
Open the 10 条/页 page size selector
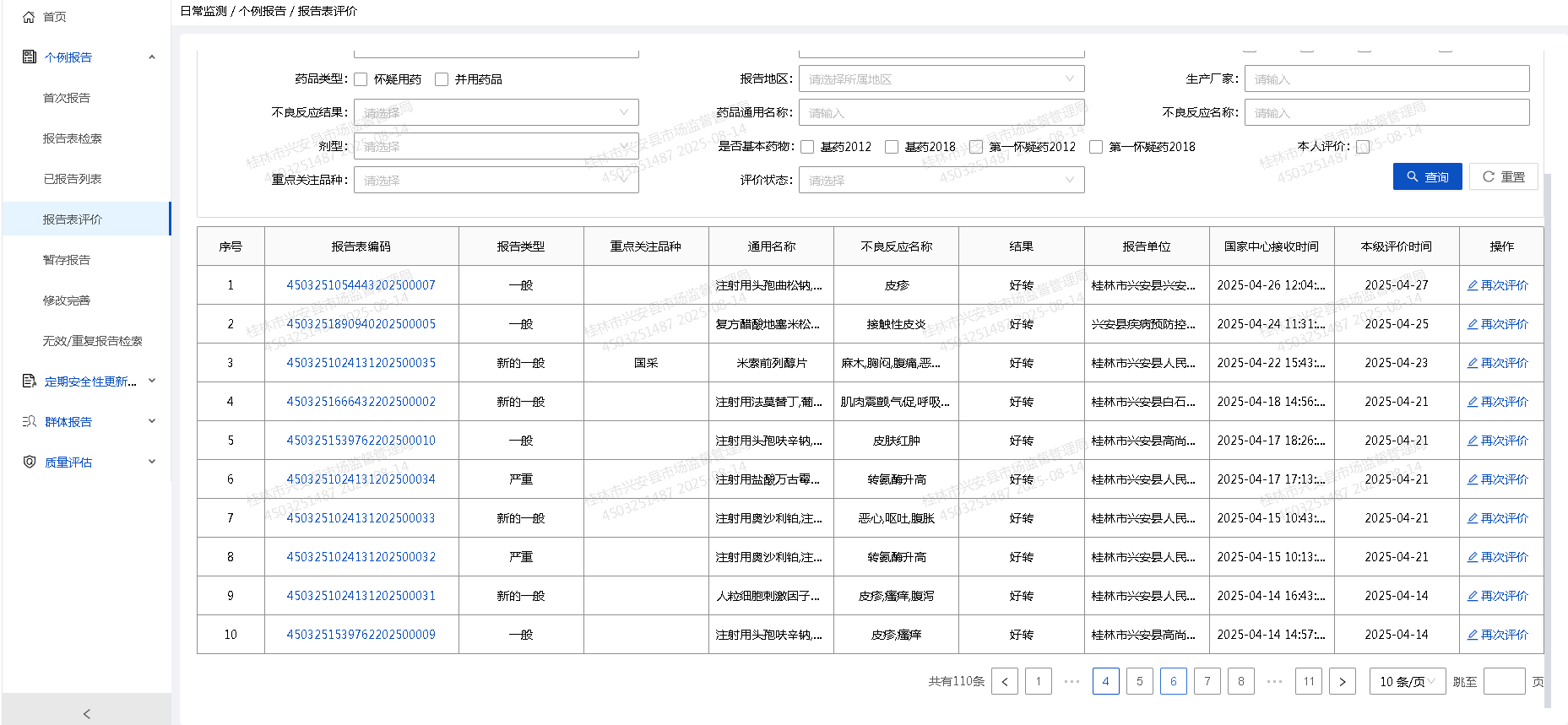[x=1407, y=681]
